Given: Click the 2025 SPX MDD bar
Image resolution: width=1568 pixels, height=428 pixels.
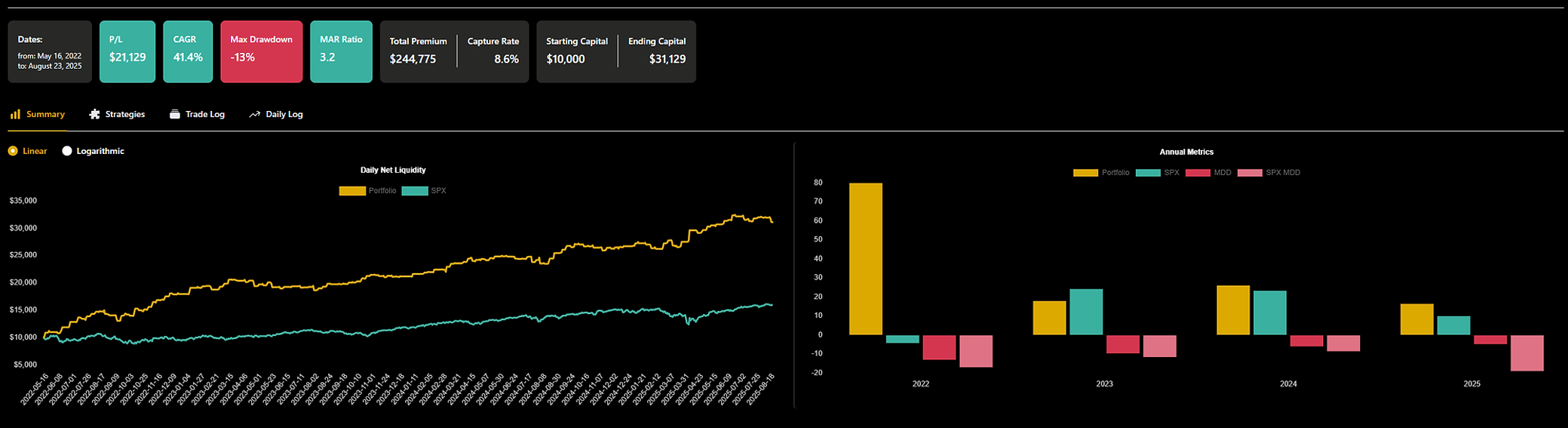Looking at the screenshot, I should (x=1527, y=353).
